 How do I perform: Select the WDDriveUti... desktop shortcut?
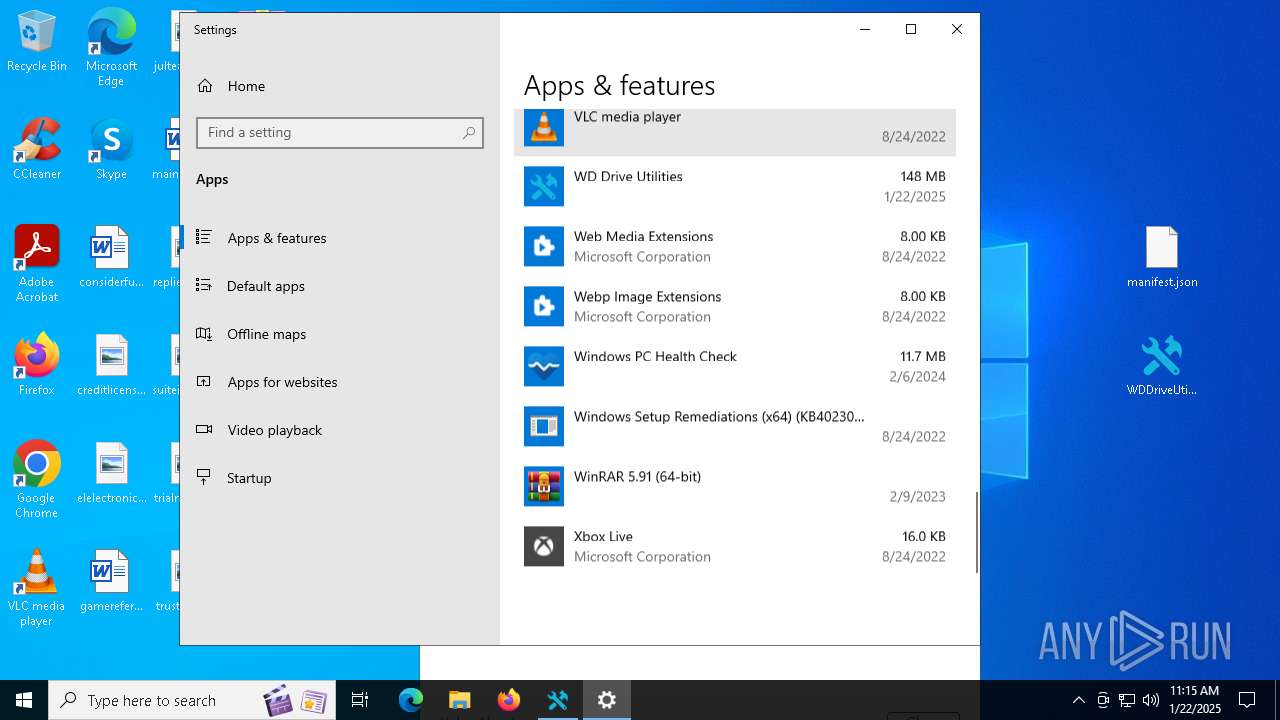(1162, 365)
